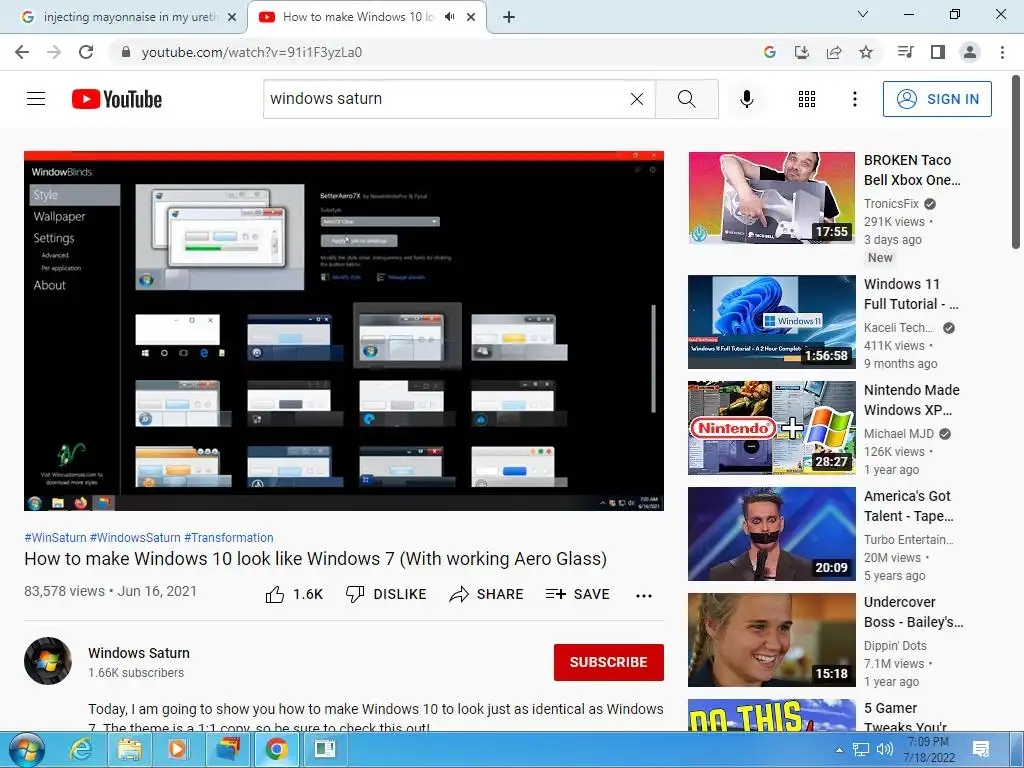Open the Windows Saturn channel avatar
Image resolution: width=1024 pixels, height=768 pixels.
pos(48,661)
